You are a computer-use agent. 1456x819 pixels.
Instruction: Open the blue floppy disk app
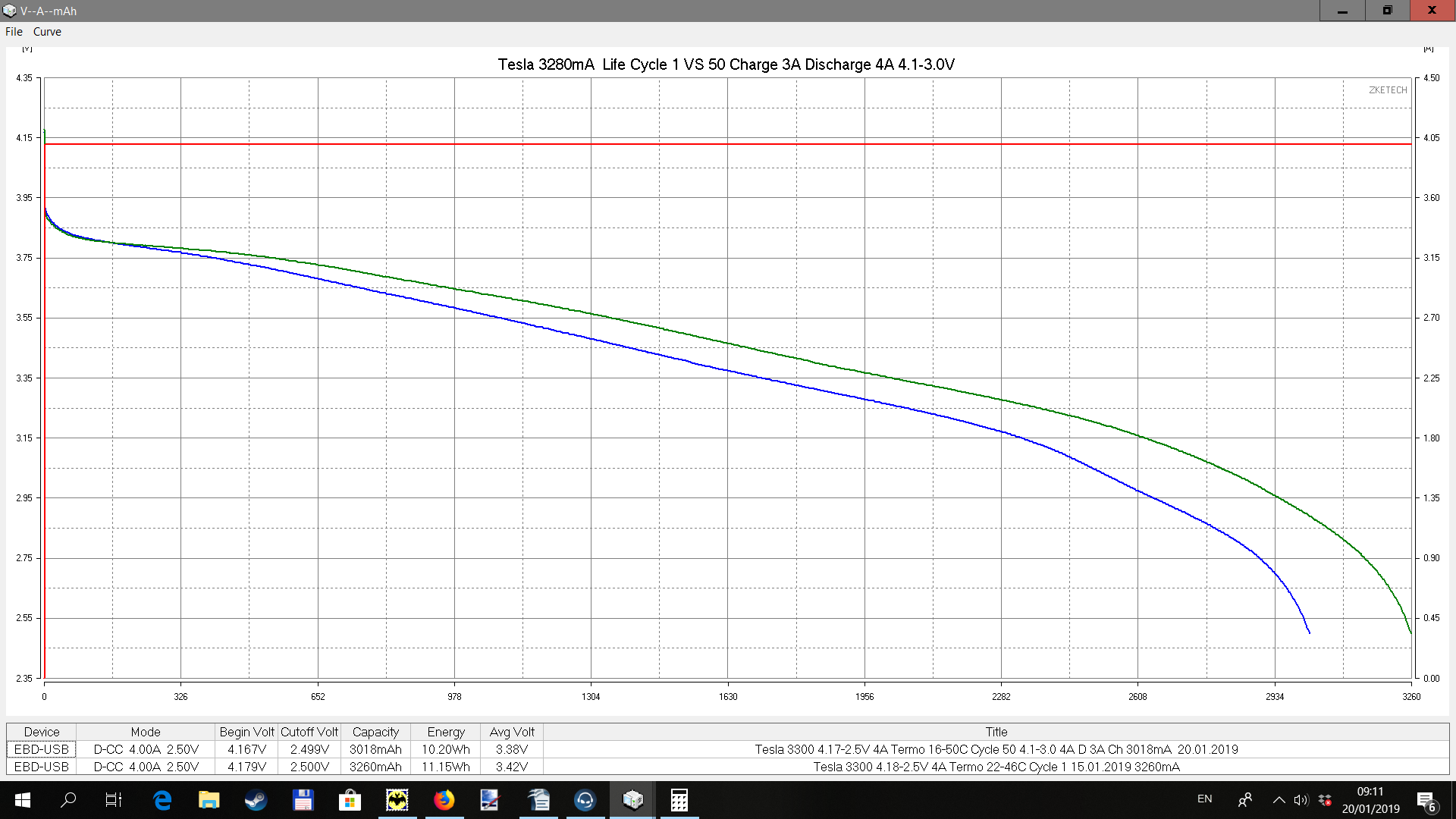303,800
